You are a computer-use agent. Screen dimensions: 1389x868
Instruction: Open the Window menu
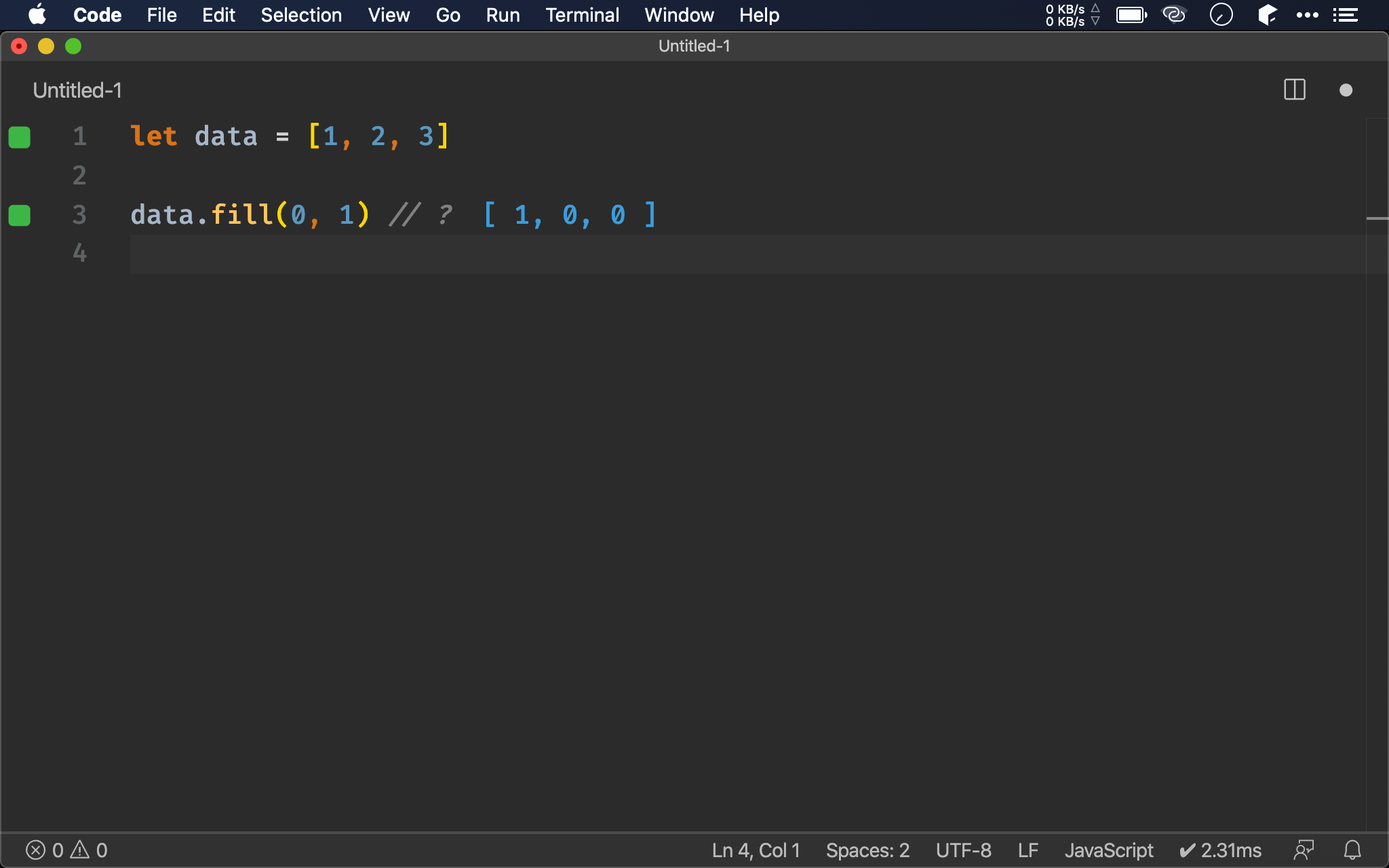tap(679, 15)
